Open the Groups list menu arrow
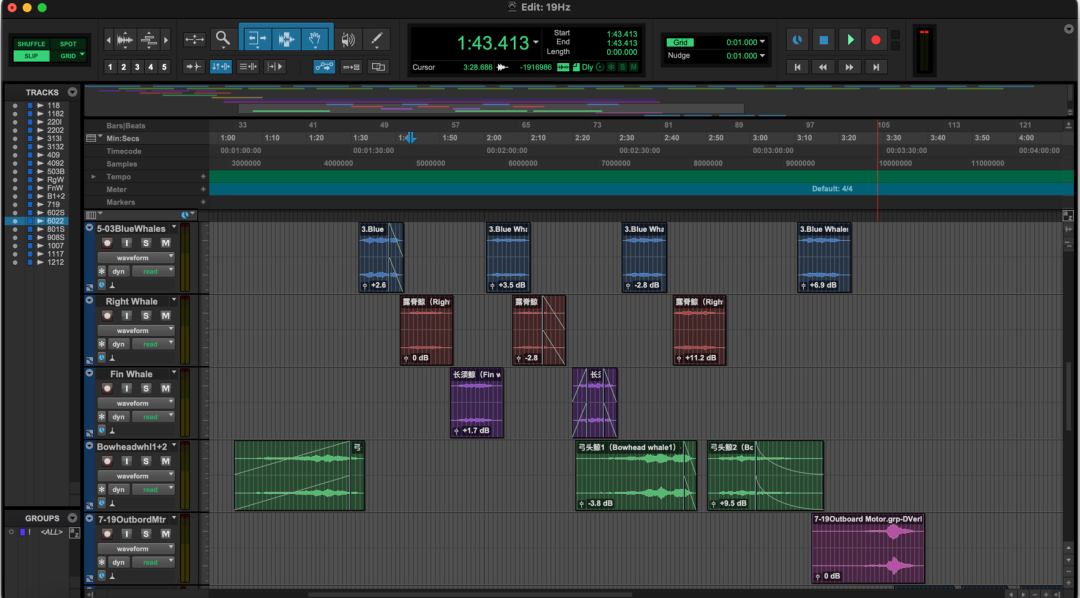 click(72, 518)
